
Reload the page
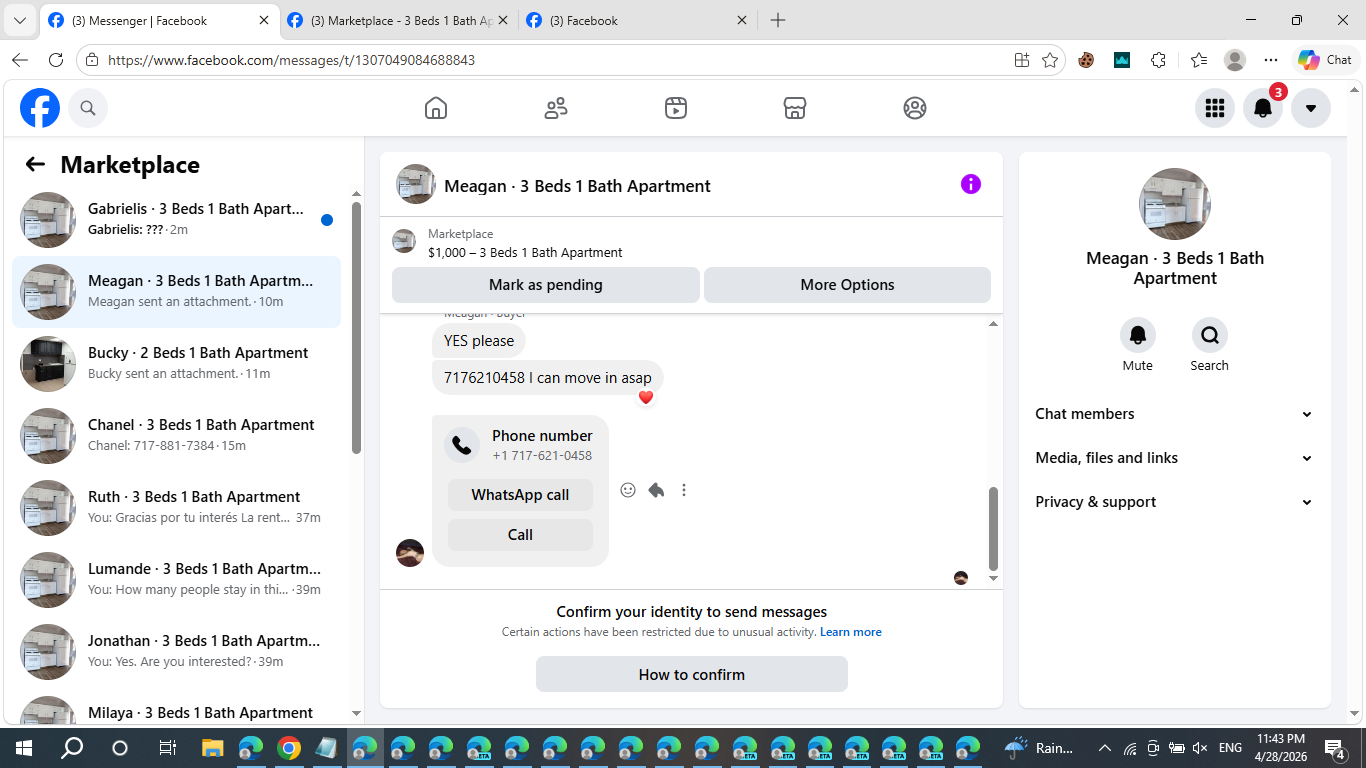(56, 60)
